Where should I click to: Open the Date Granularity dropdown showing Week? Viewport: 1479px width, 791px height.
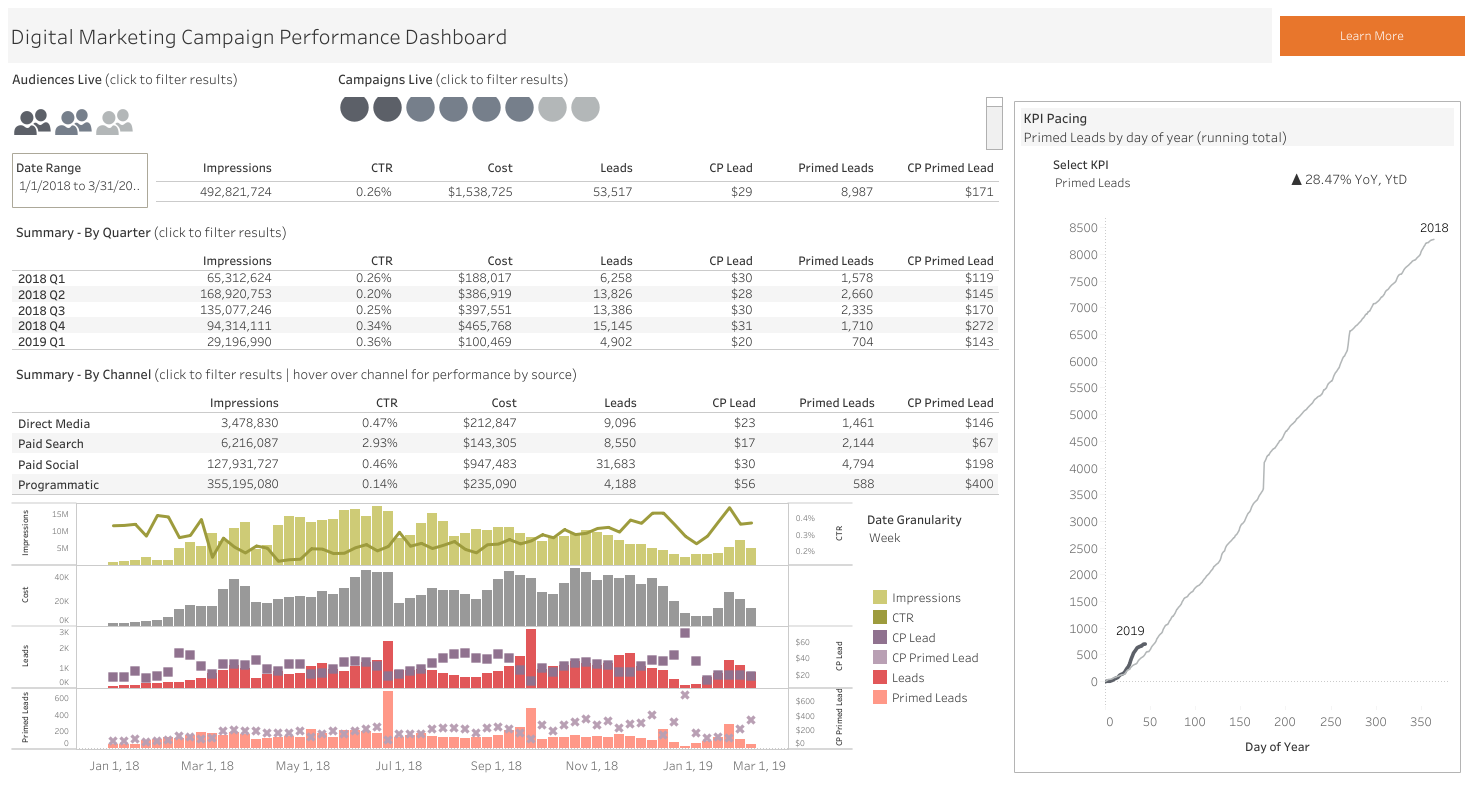point(885,538)
